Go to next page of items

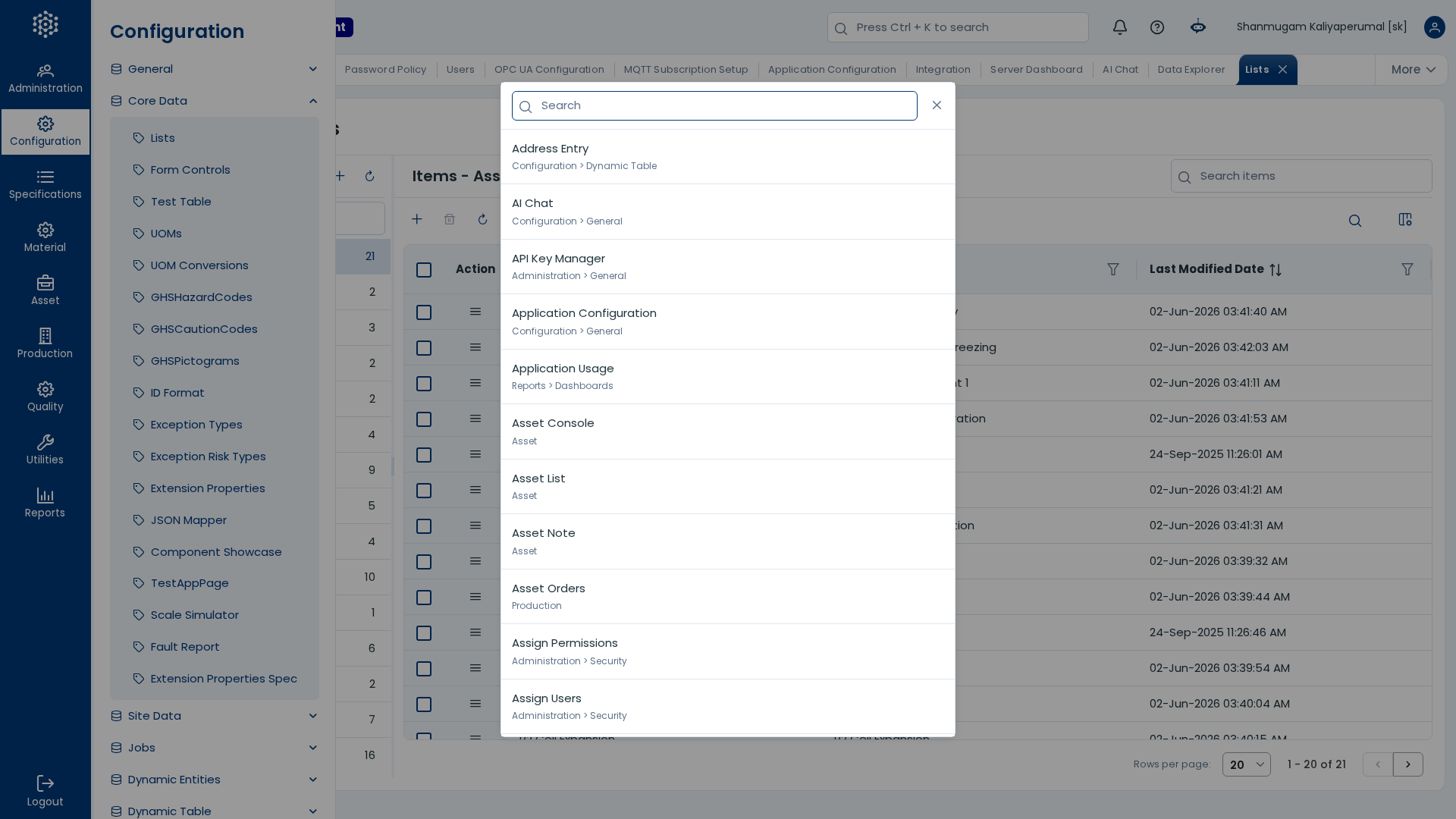pos(1407,764)
